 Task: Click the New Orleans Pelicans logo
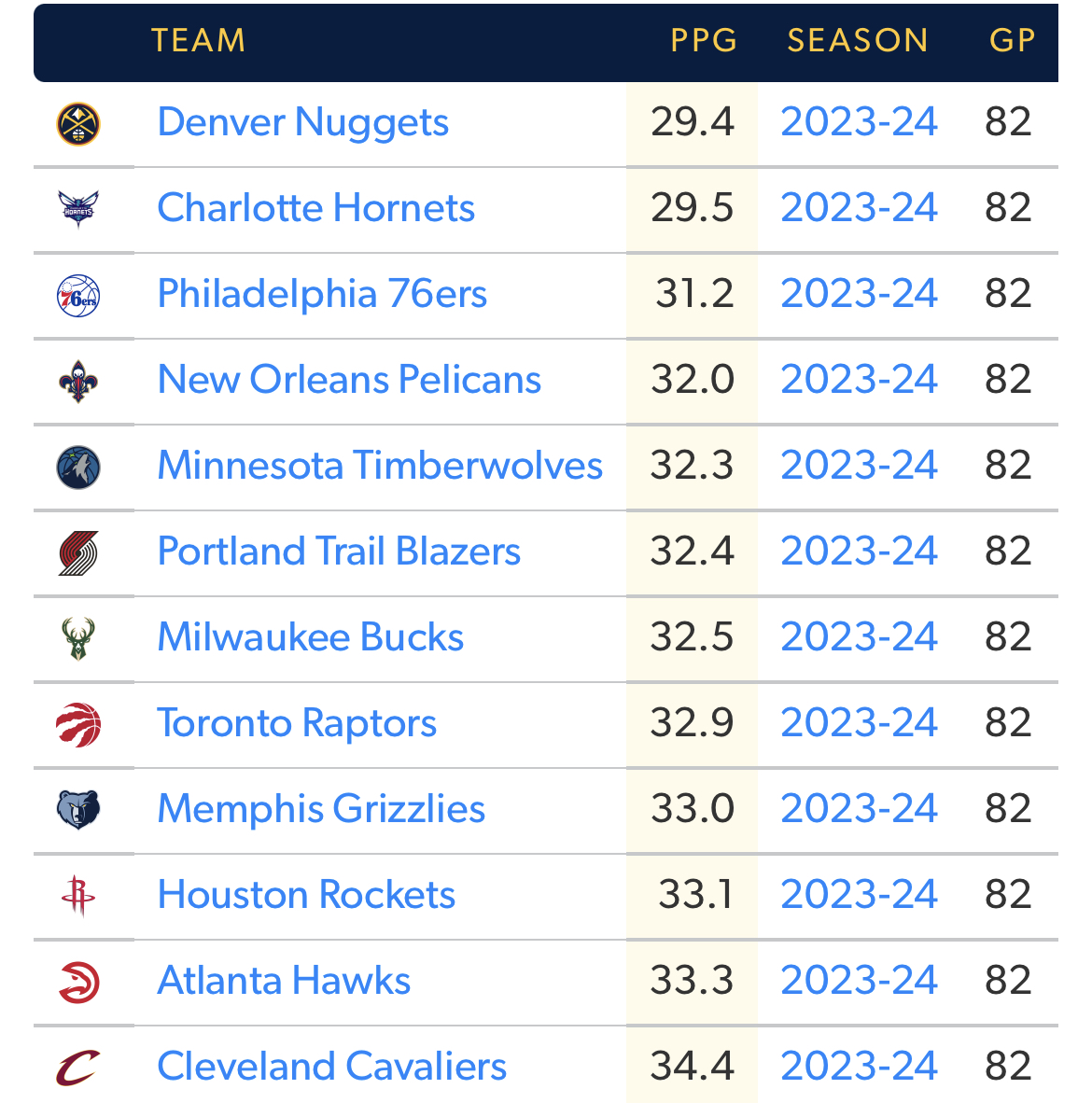pyautogui.click(x=78, y=381)
